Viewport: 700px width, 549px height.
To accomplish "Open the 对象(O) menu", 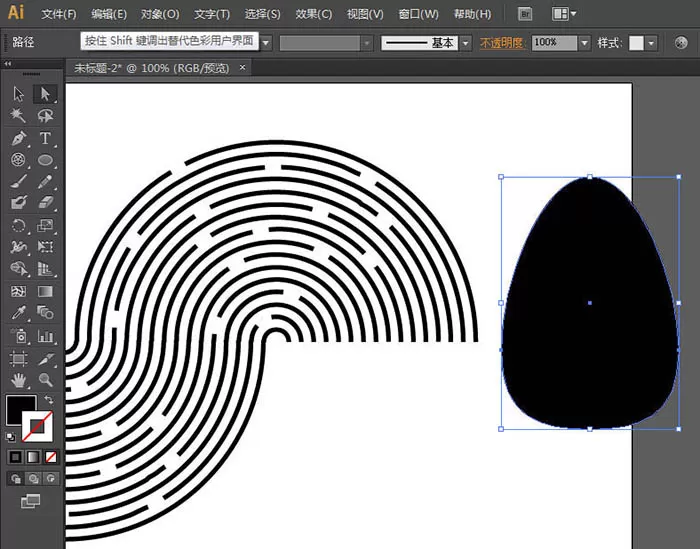I will pyautogui.click(x=160, y=14).
